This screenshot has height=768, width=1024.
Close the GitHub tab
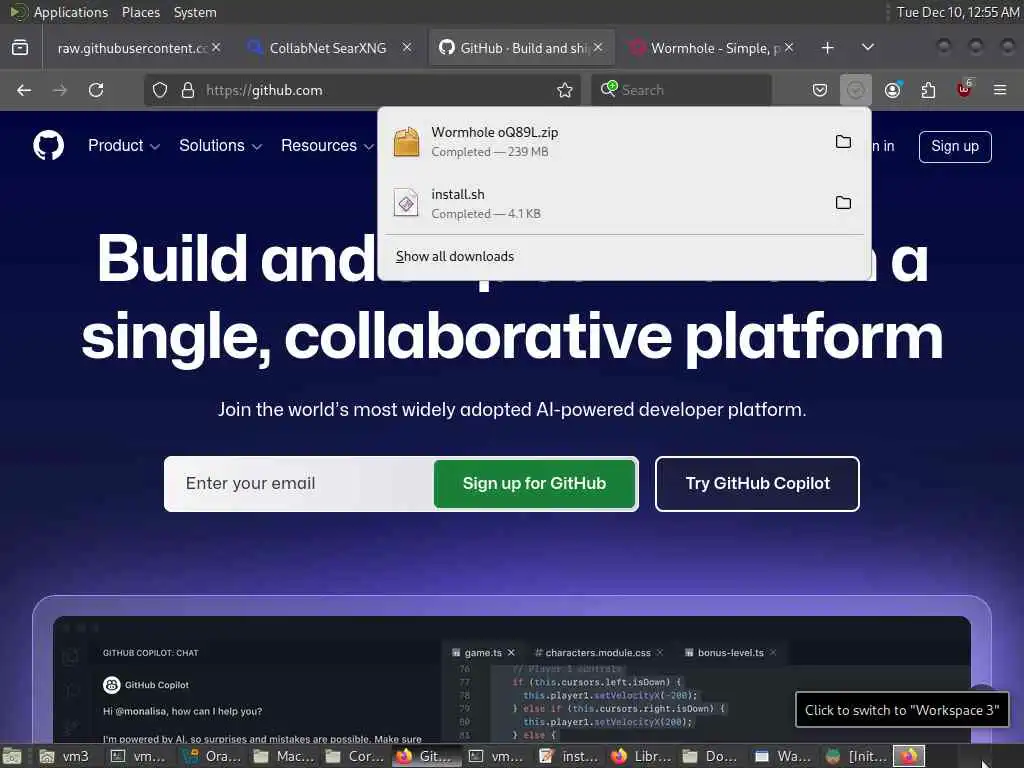(598, 48)
